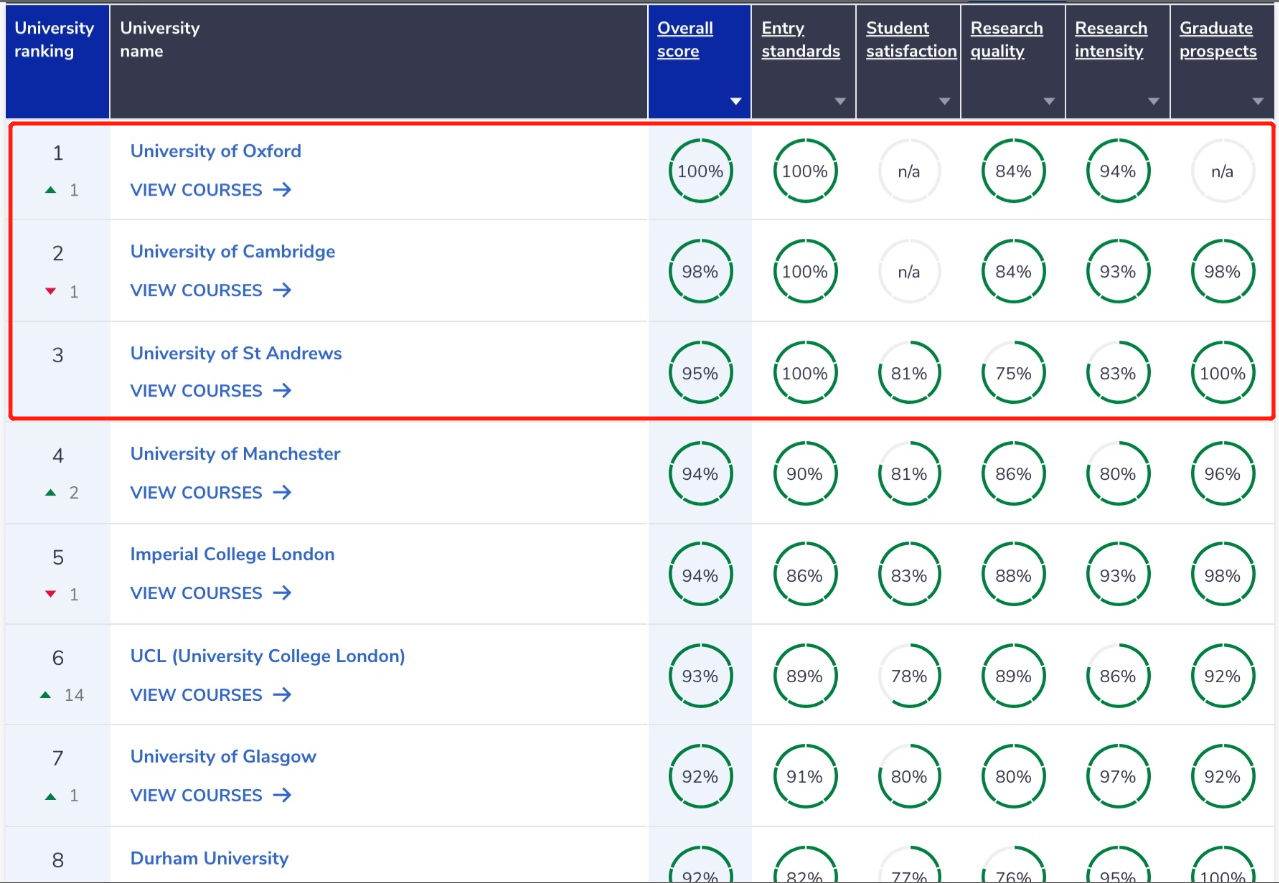This screenshot has height=883, width=1279.
Task: Open the UCL (University College London) link
Action: tap(268, 656)
